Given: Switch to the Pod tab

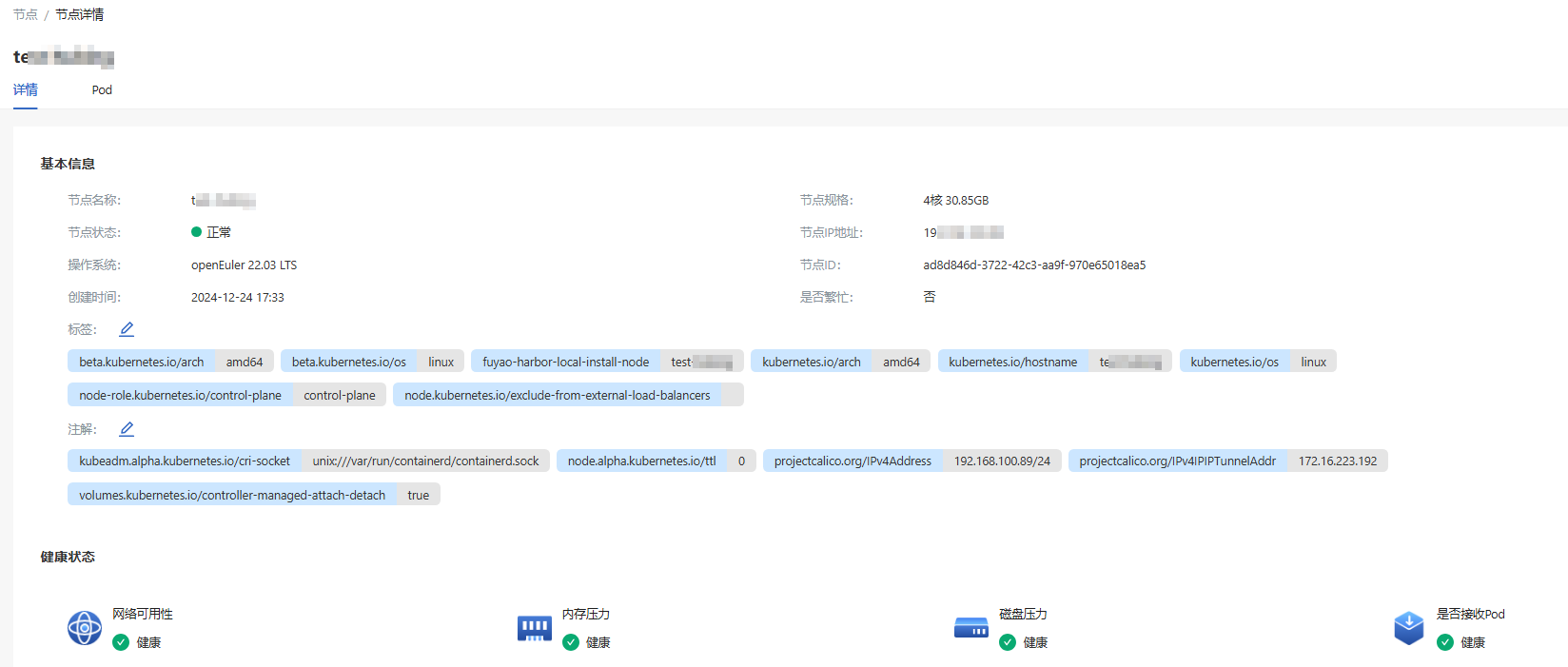Looking at the screenshot, I should pyautogui.click(x=102, y=90).
